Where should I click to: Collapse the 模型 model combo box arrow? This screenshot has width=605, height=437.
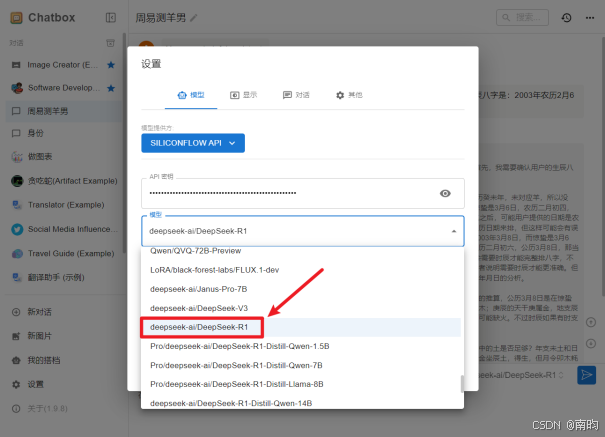454,231
